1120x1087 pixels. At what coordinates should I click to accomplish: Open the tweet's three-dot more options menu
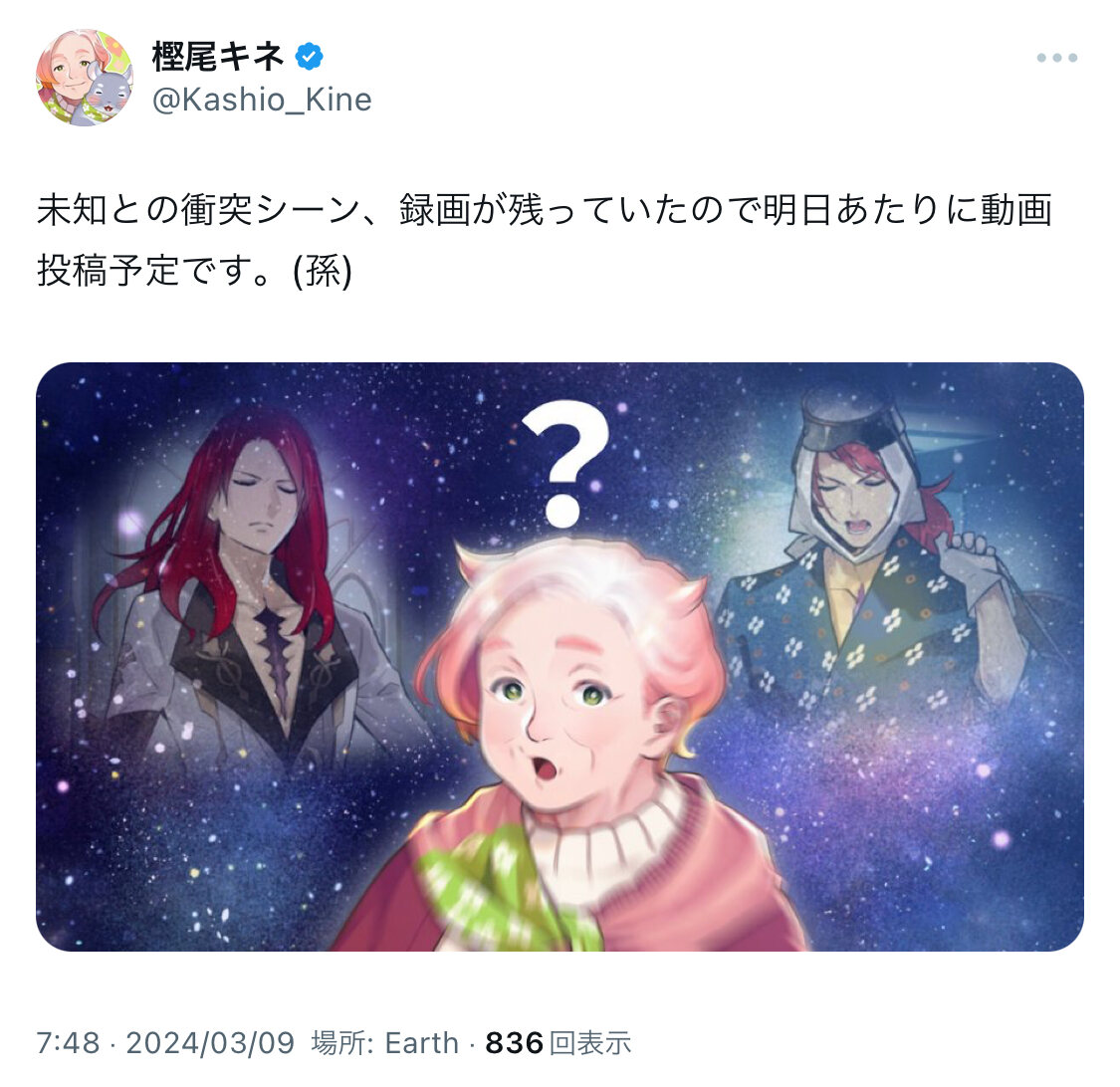(1056, 58)
